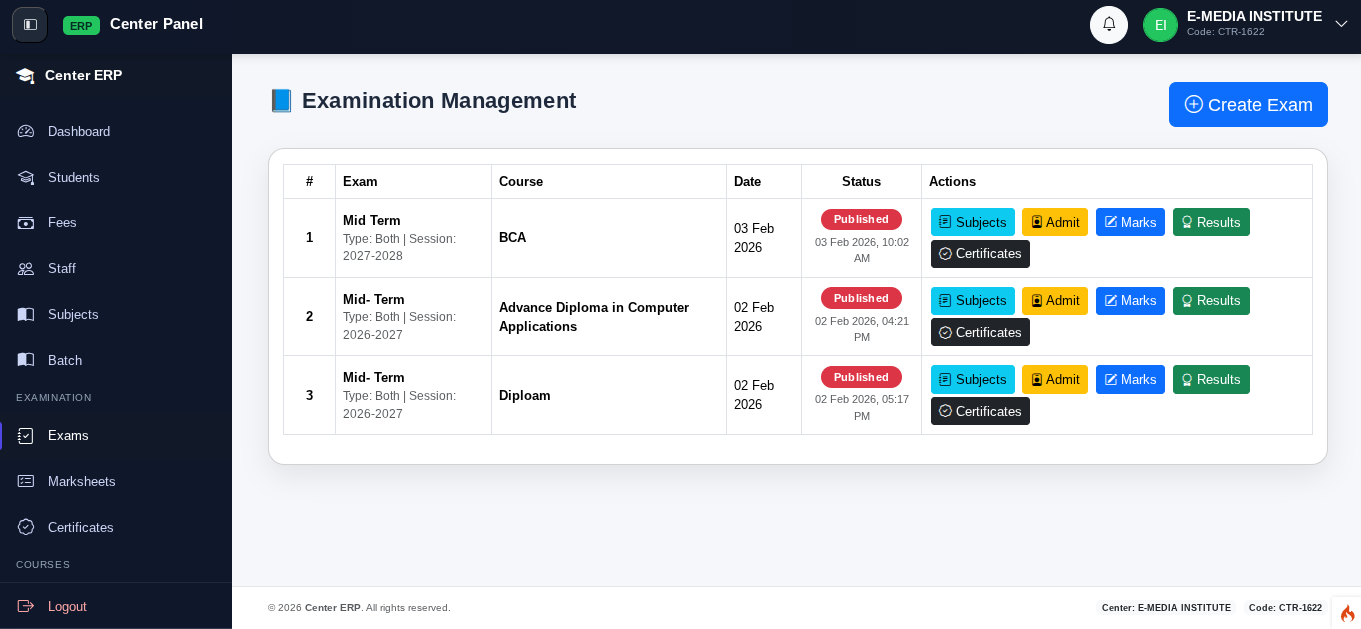Open Certificates for the Diploam exam
1361x629 pixels.
(980, 411)
